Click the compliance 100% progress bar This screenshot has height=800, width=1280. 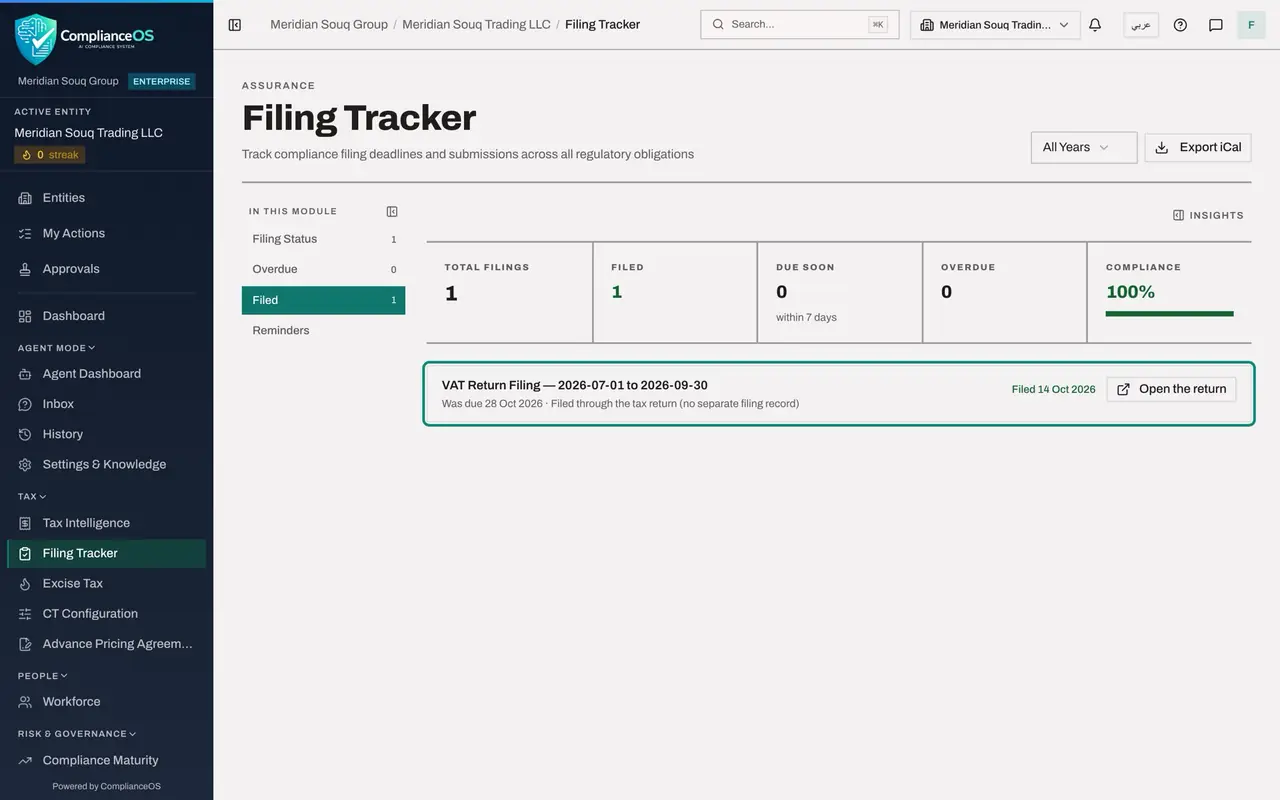tap(1169, 314)
